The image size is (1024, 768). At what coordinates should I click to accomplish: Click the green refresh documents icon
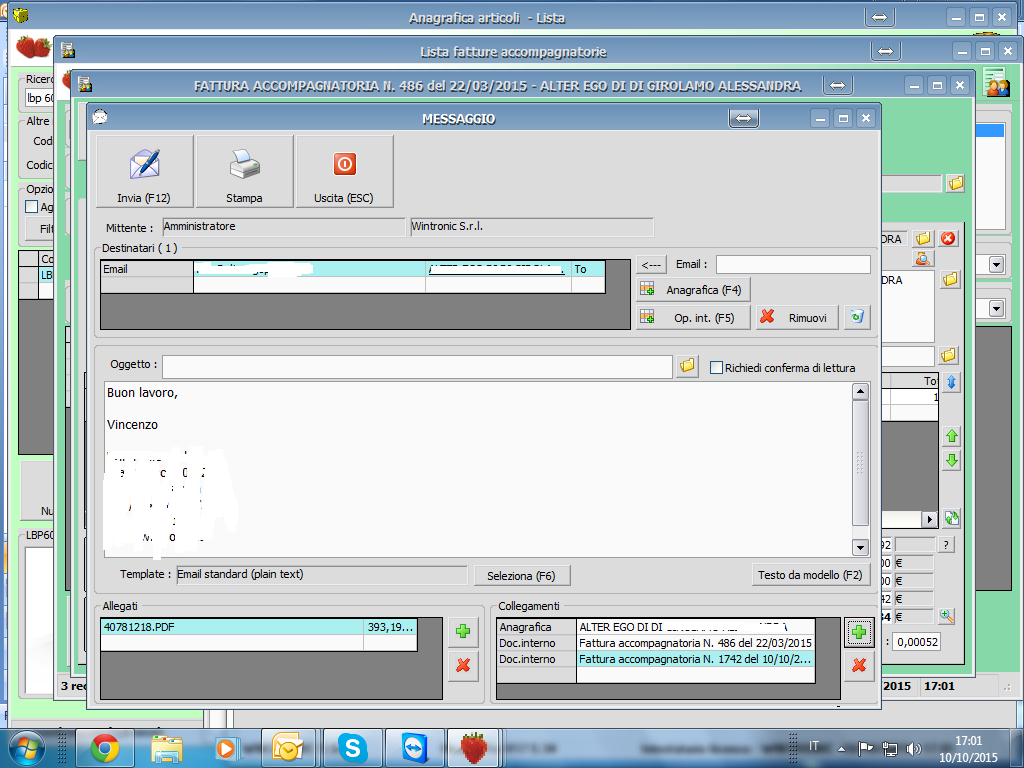point(952,519)
